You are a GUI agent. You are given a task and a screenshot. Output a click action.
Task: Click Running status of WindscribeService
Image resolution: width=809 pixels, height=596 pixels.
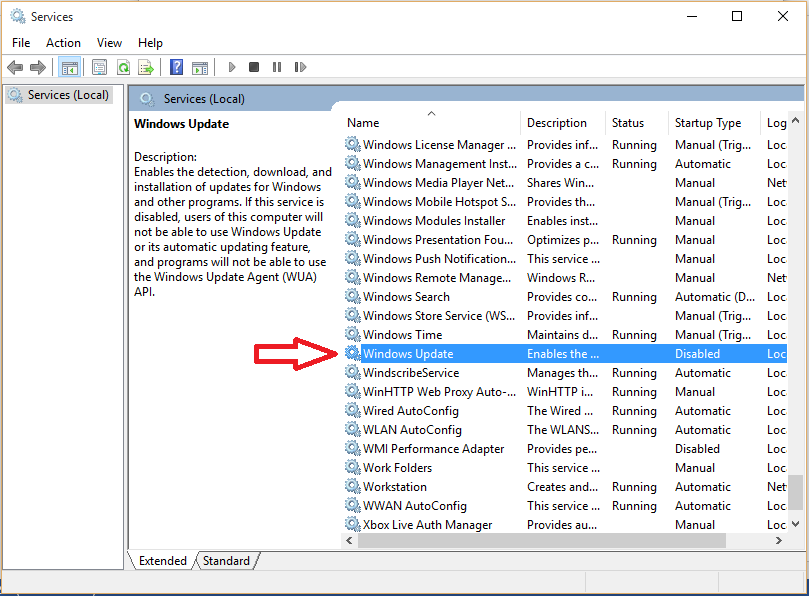(634, 373)
